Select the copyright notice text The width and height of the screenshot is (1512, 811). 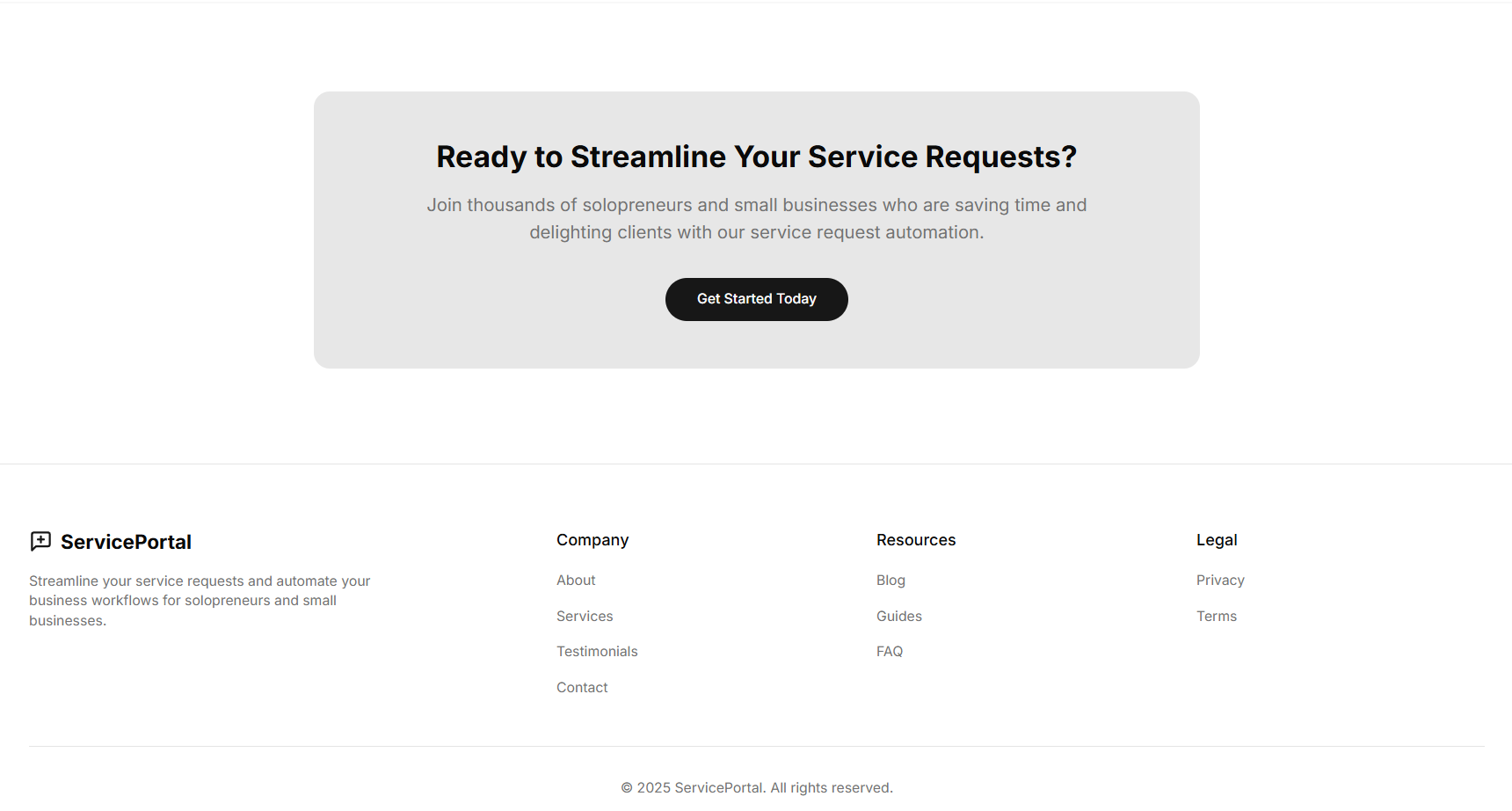point(757,787)
